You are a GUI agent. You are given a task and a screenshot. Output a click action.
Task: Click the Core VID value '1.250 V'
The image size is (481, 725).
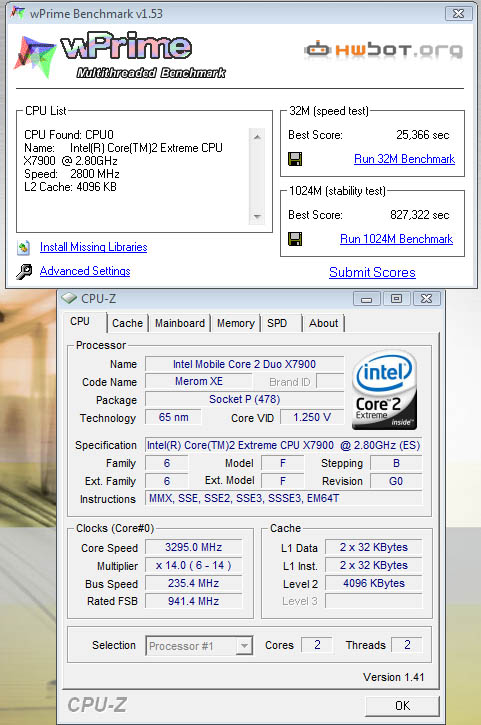click(x=312, y=417)
